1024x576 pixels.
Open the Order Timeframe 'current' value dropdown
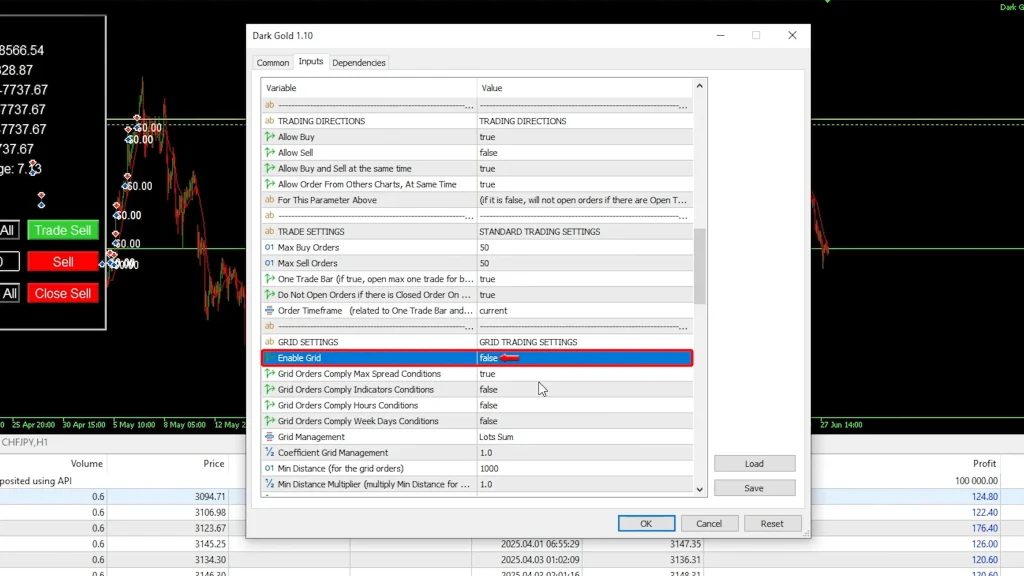[583, 311]
